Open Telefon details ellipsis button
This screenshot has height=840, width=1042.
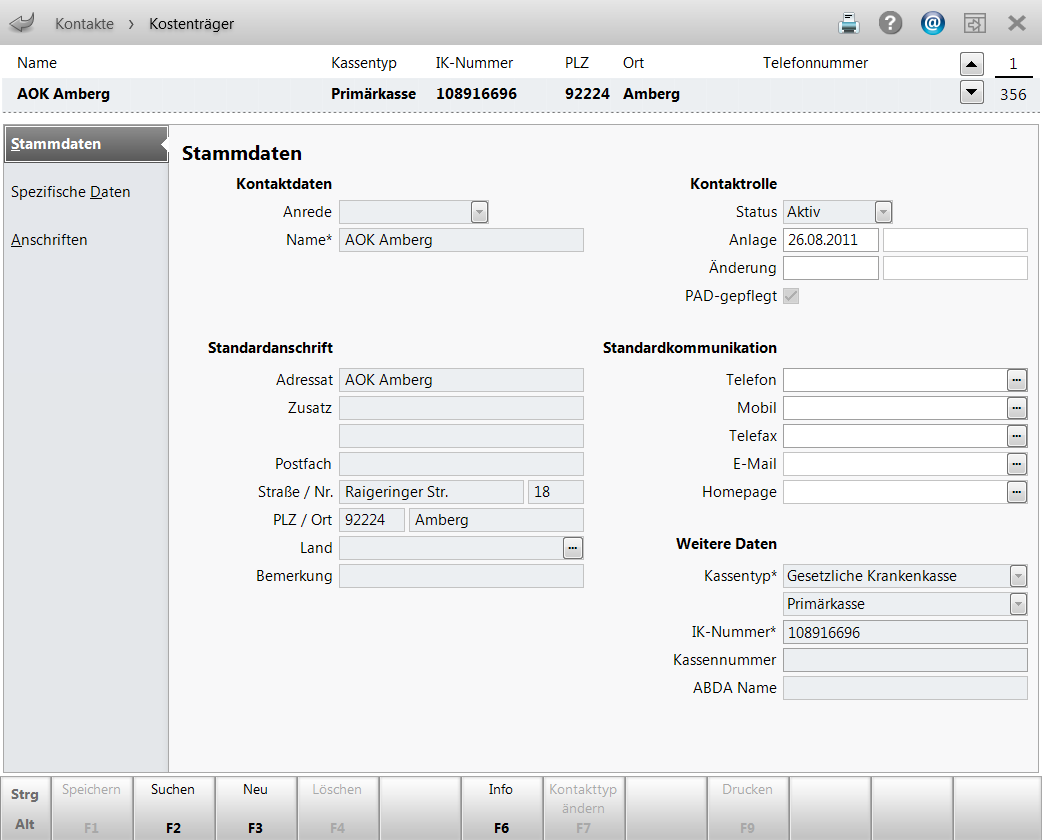coord(1017,380)
